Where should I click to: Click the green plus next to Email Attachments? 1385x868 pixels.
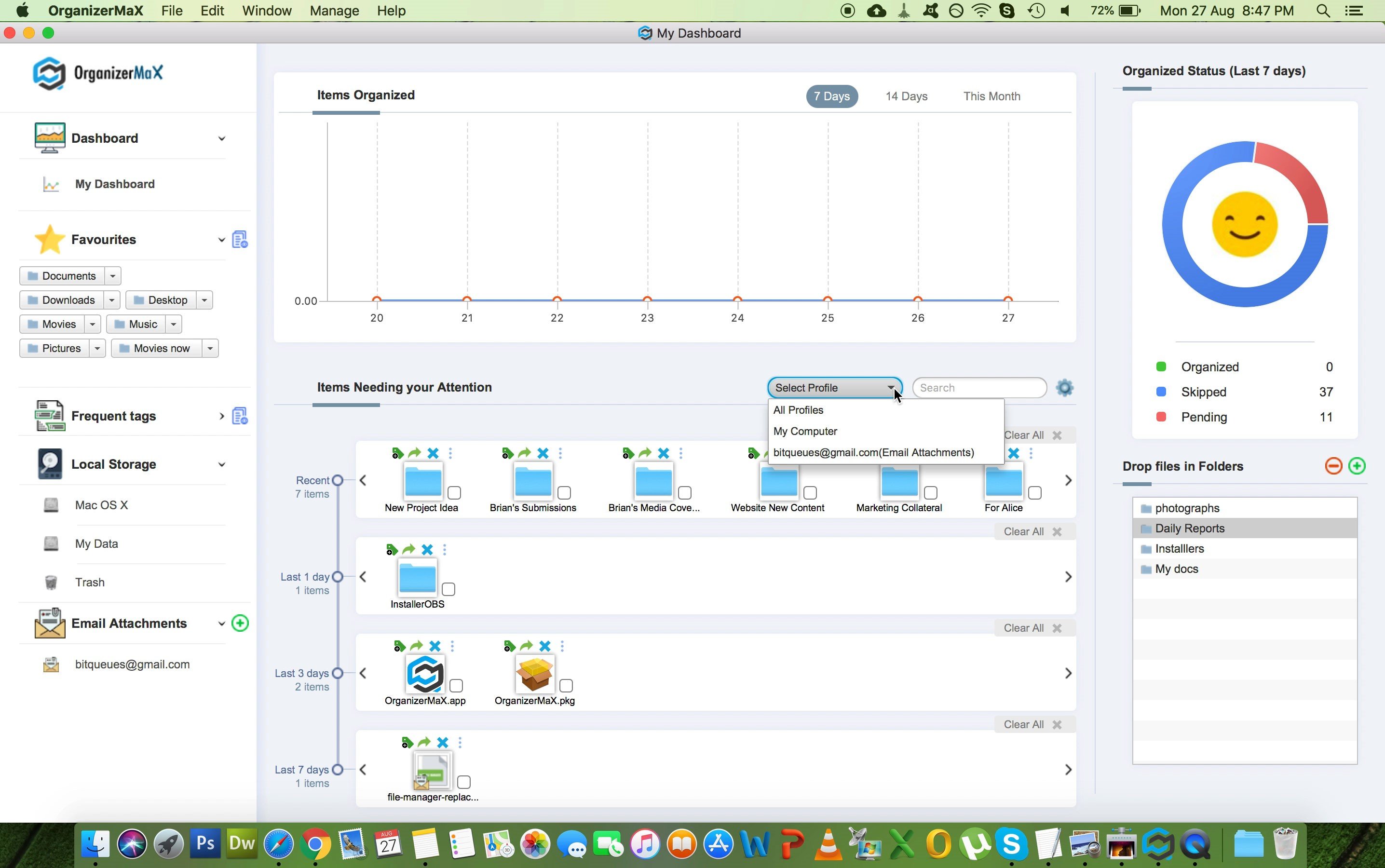pyautogui.click(x=240, y=623)
